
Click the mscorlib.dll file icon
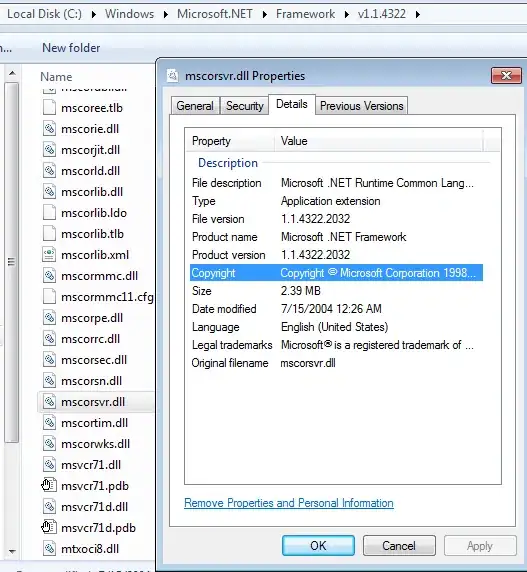[x=49, y=192]
